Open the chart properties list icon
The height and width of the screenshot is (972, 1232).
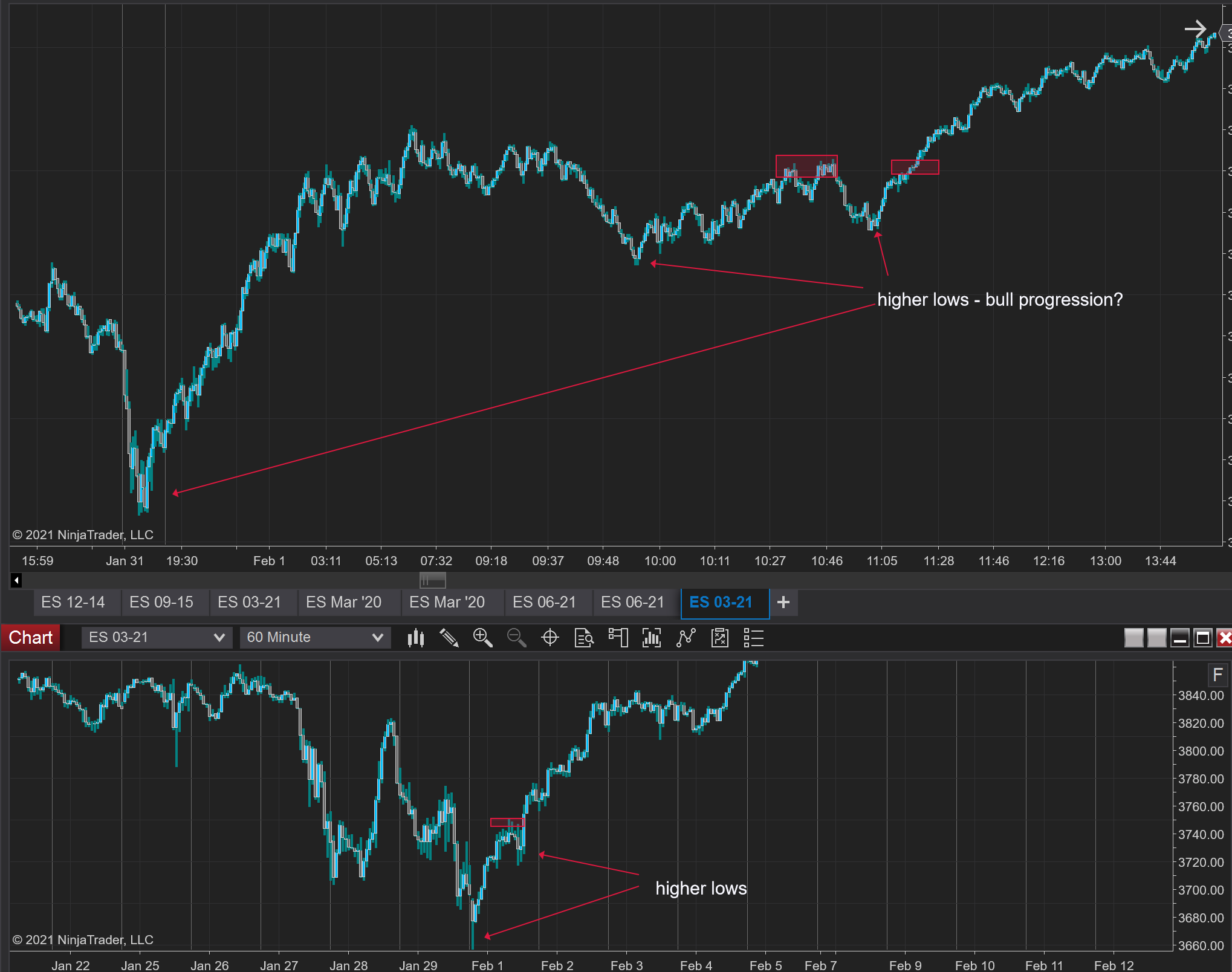pyautogui.click(x=754, y=638)
